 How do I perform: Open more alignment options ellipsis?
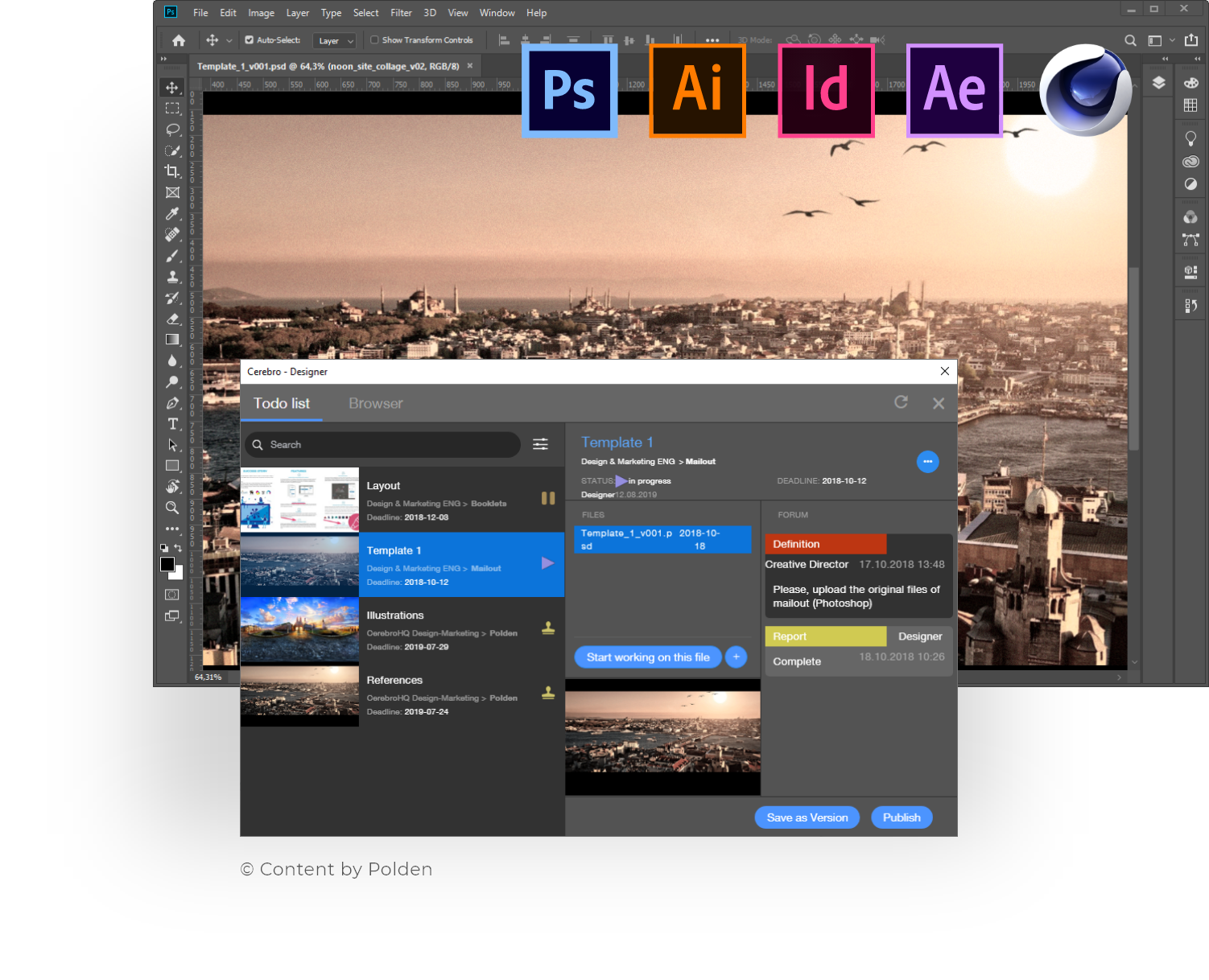(712, 40)
